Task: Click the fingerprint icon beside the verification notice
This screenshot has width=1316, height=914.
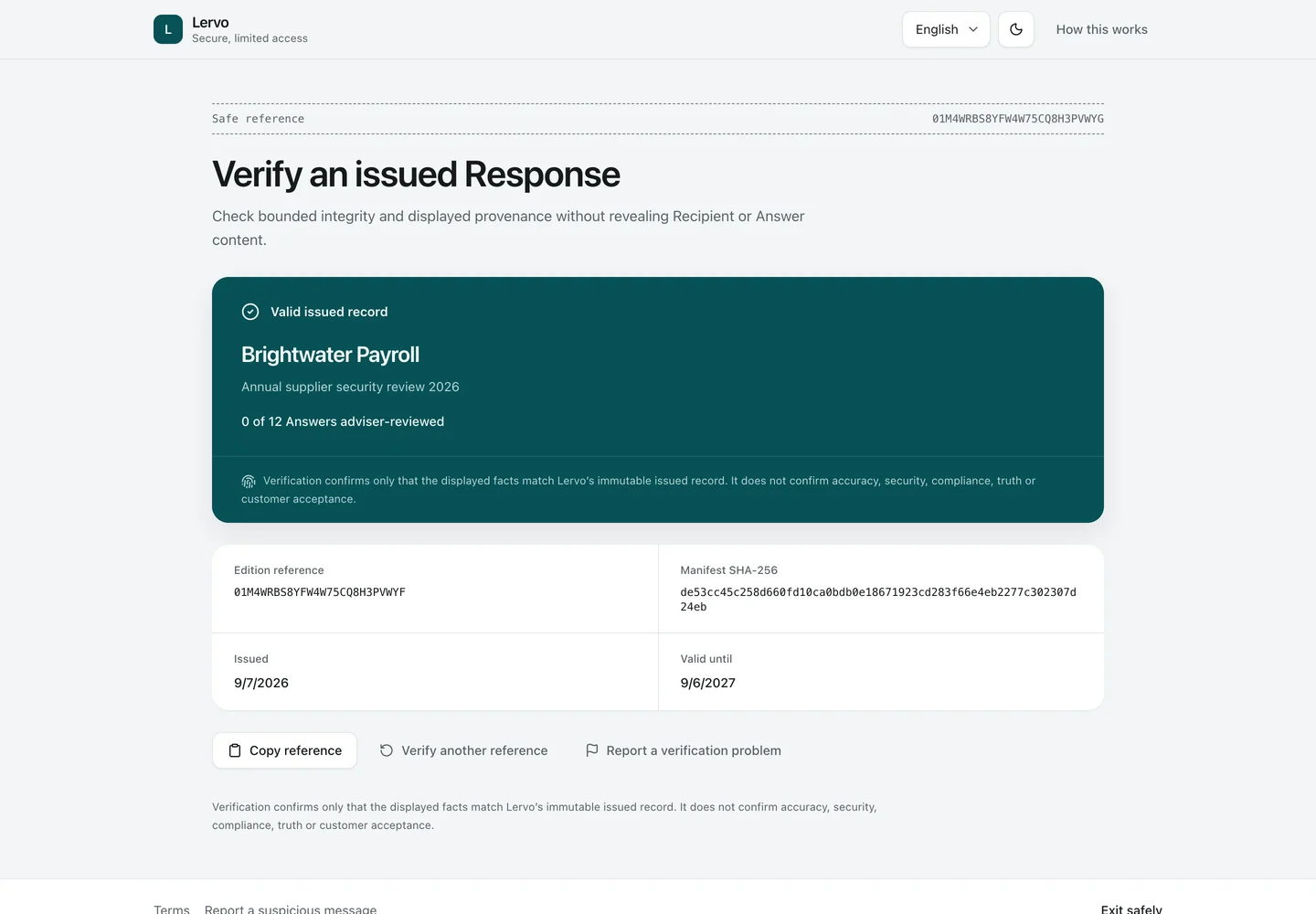Action: click(x=249, y=482)
